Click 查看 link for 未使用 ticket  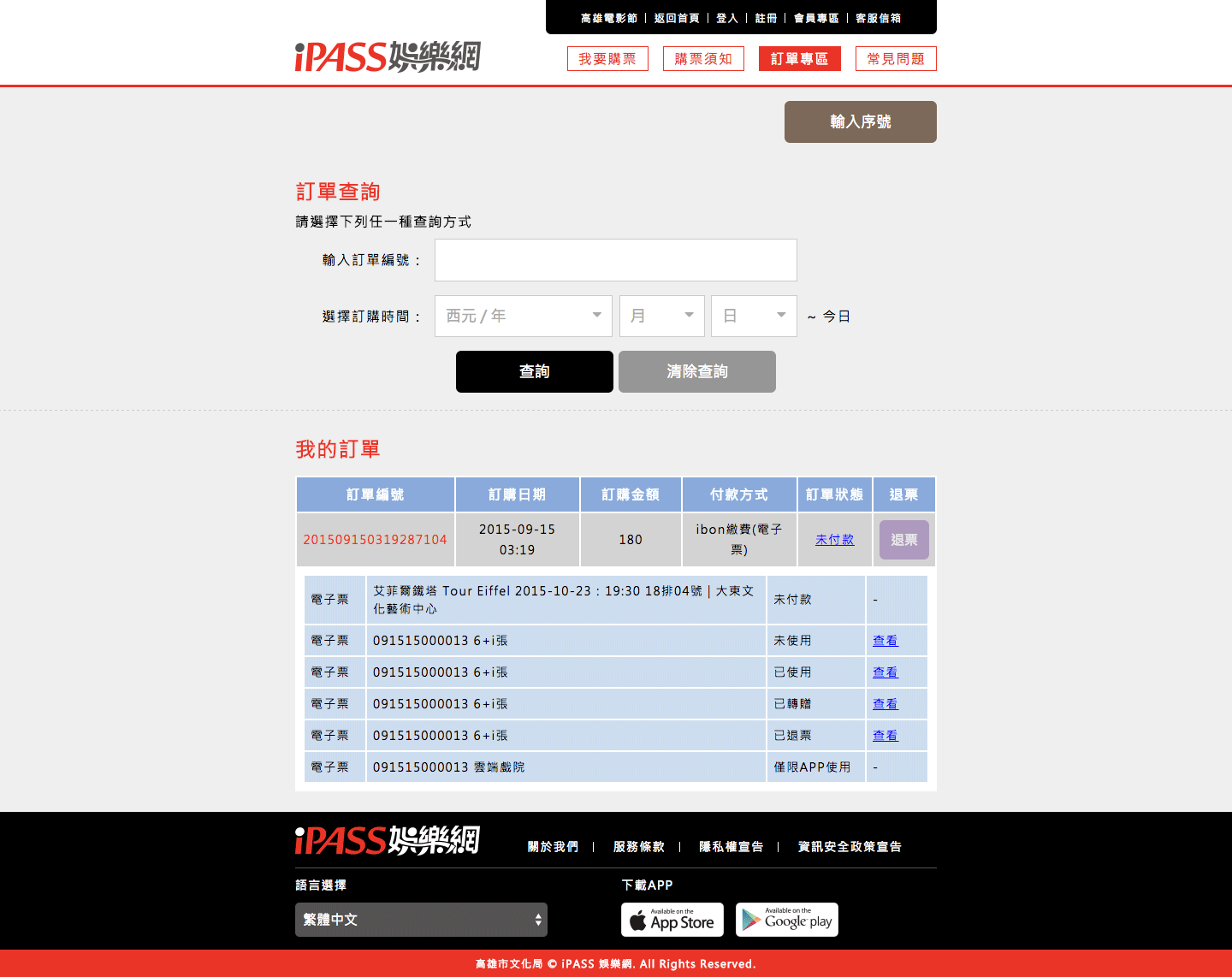(x=885, y=641)
